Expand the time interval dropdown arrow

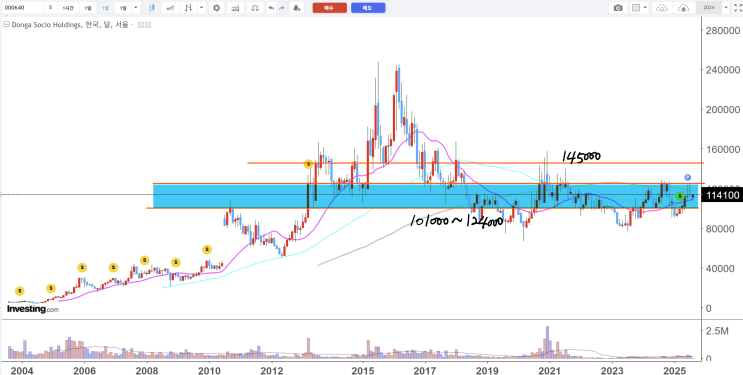[136, 8]
